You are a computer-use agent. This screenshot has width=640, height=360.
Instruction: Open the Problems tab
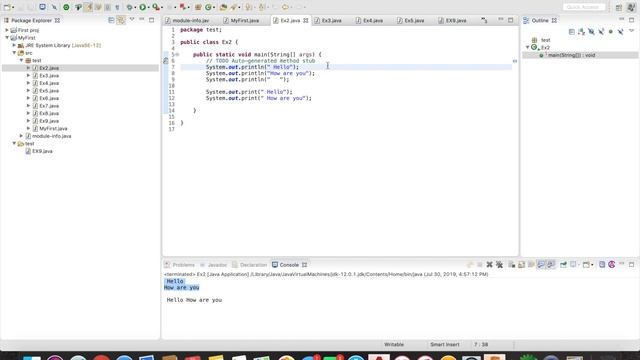[x=180, y=265]
